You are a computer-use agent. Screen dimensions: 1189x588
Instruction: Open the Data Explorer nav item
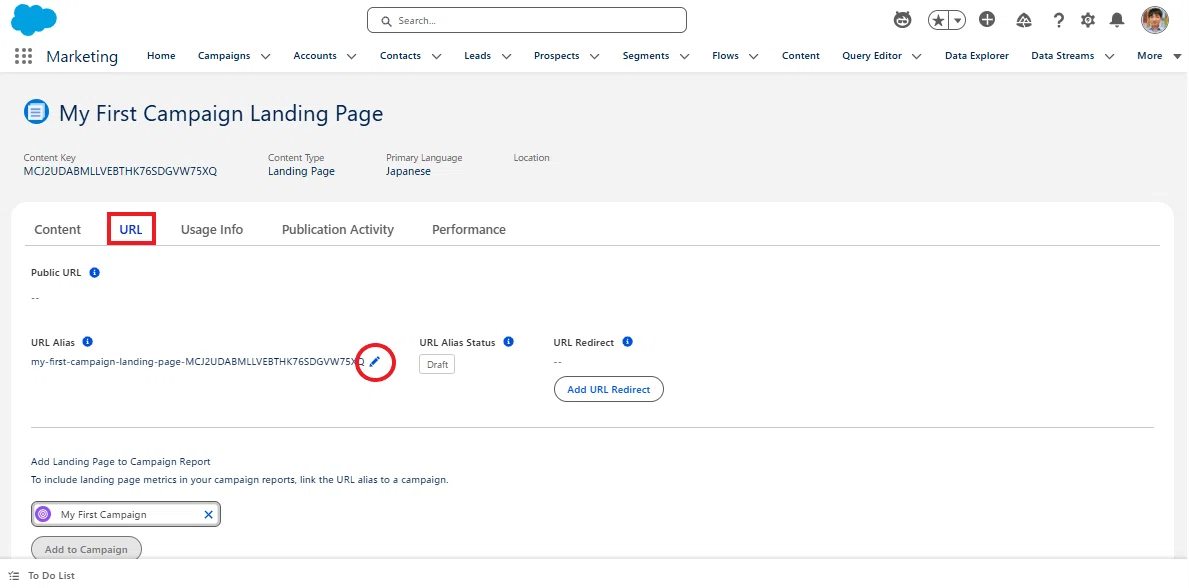[977, 55]
